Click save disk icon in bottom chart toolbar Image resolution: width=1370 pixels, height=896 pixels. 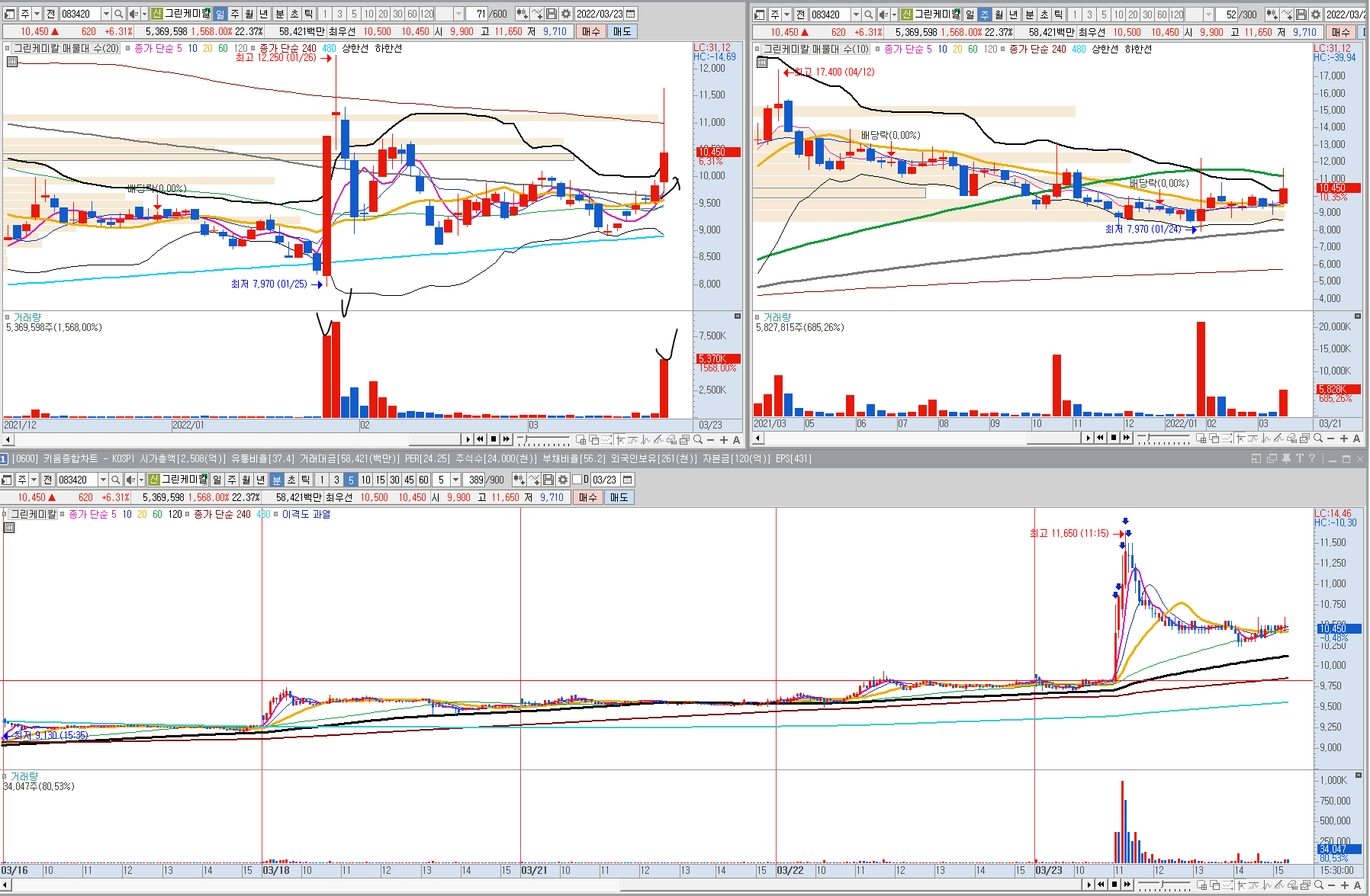[x=548, y=480]
